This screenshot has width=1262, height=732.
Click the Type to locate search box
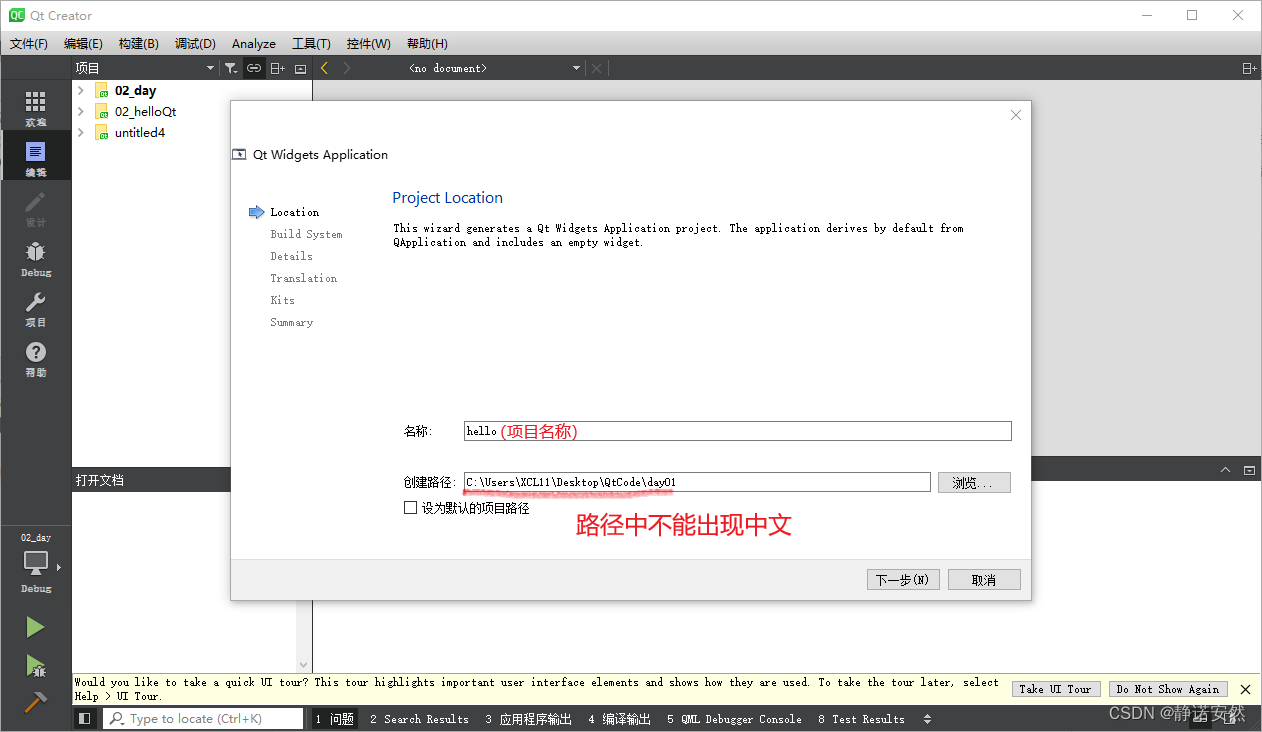[x=203, y=718]
